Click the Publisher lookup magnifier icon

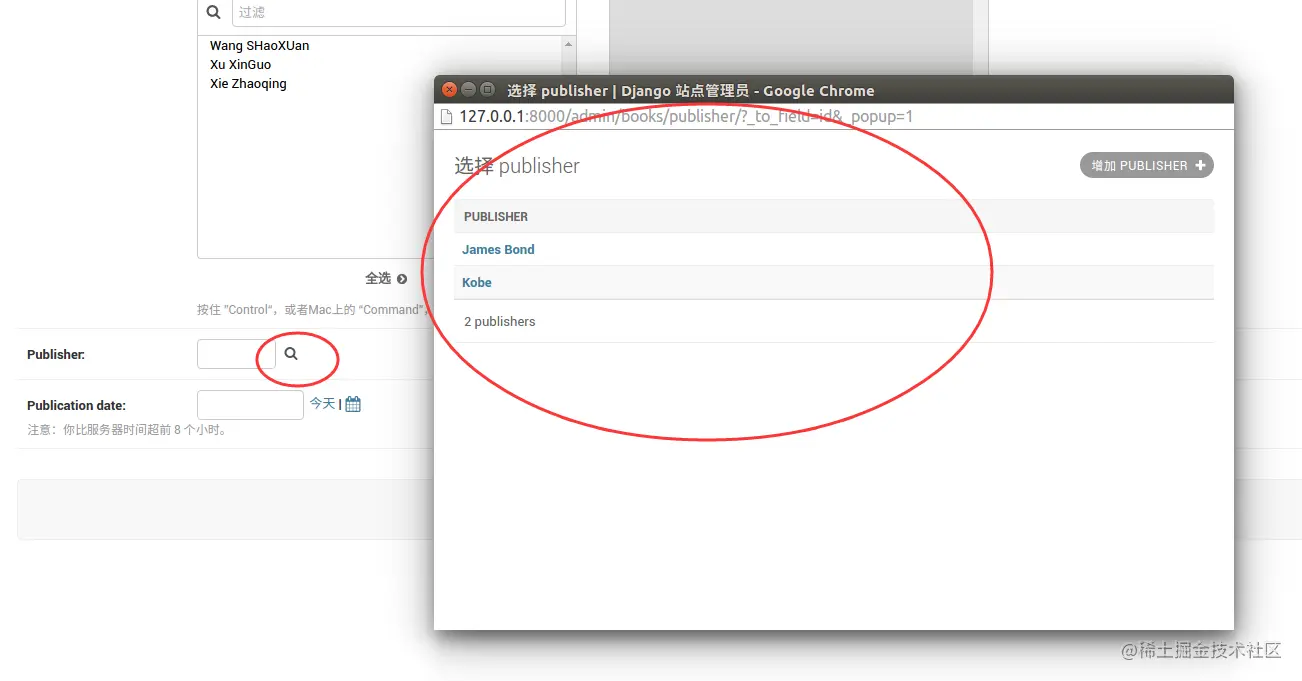click(x=291, y=354)
